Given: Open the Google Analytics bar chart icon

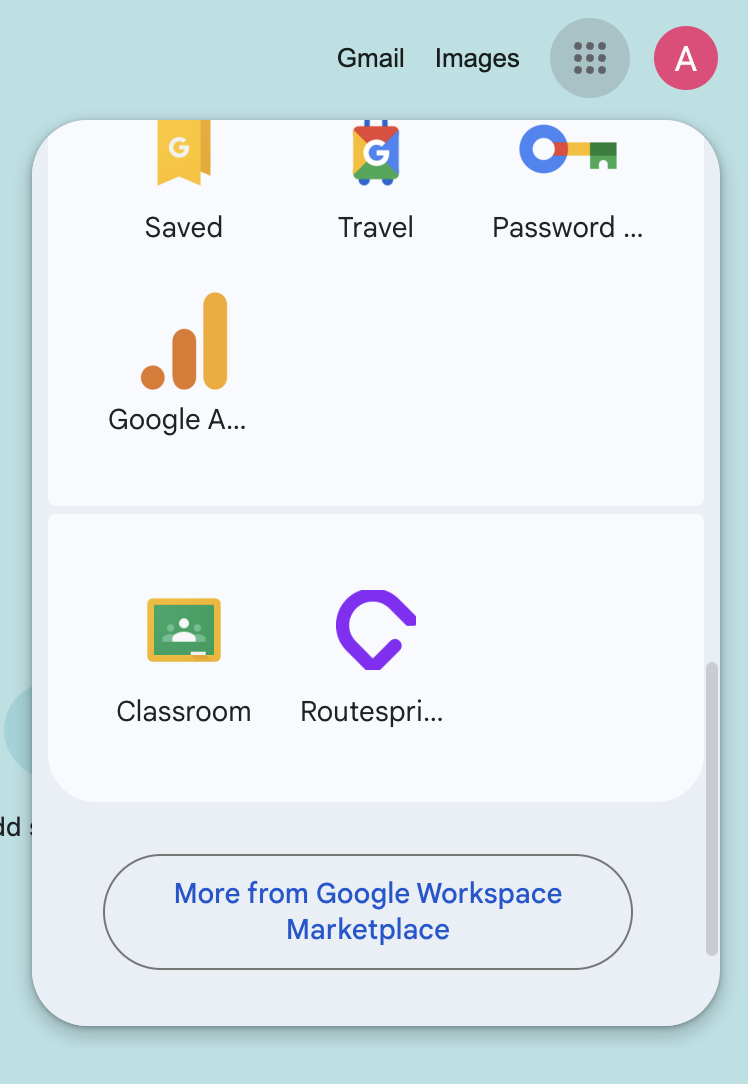Looking at the screenshot, I should click(x=184, y=342).
